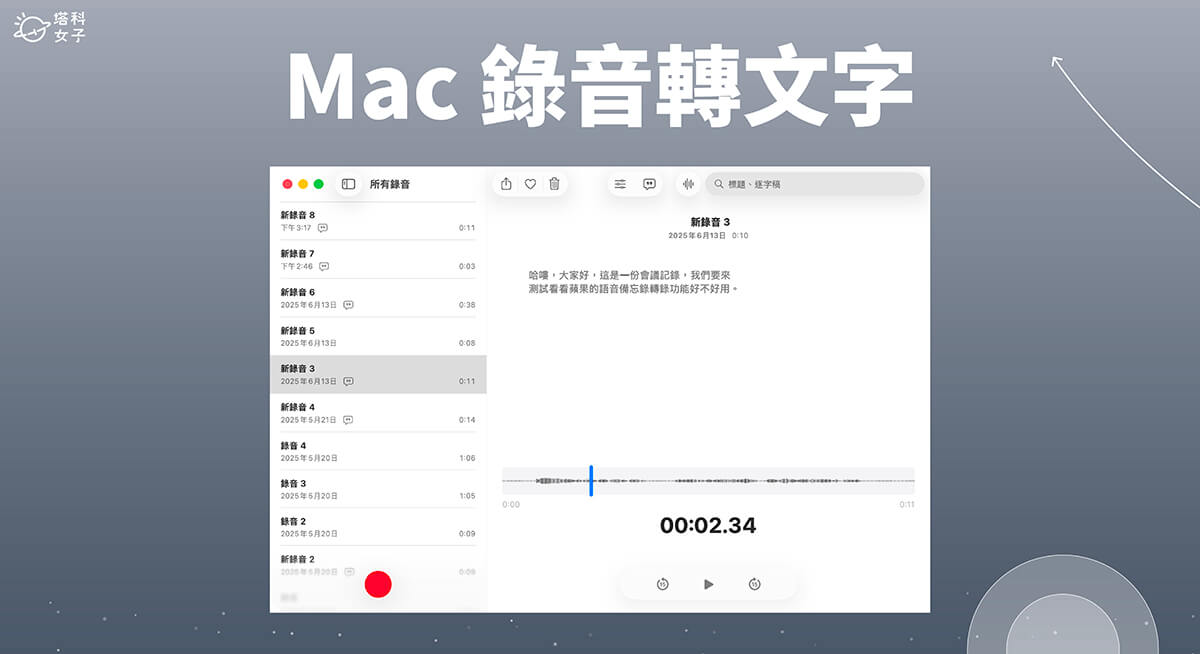Click the 2025年6月13日 0:10 detail date
Viewport: 1200px width, 654px height.
709,236
